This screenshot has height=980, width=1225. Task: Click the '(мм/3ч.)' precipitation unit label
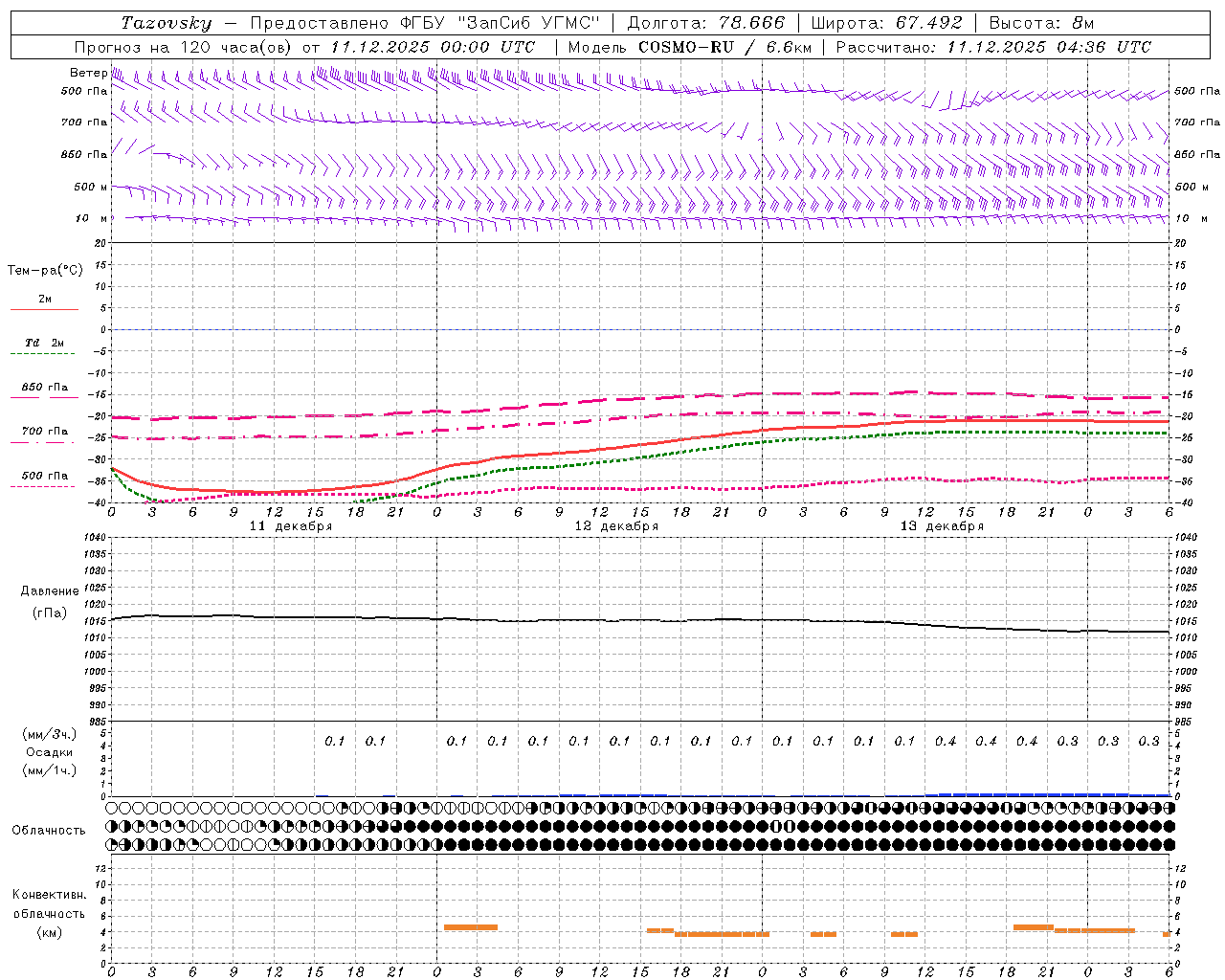click(50, 734)
